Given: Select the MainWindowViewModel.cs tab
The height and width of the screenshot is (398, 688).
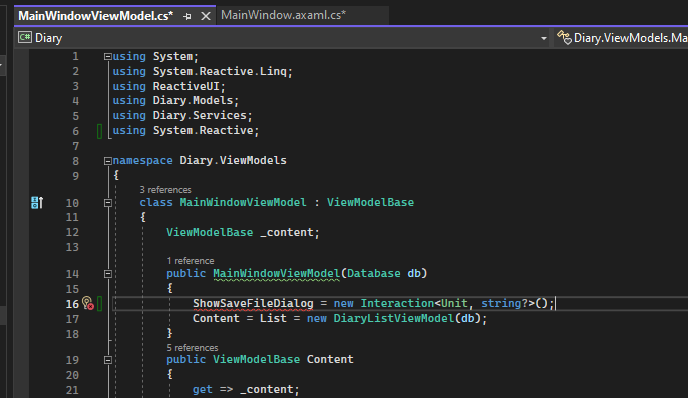Looking at the screenshot, I should coord(96,16).
